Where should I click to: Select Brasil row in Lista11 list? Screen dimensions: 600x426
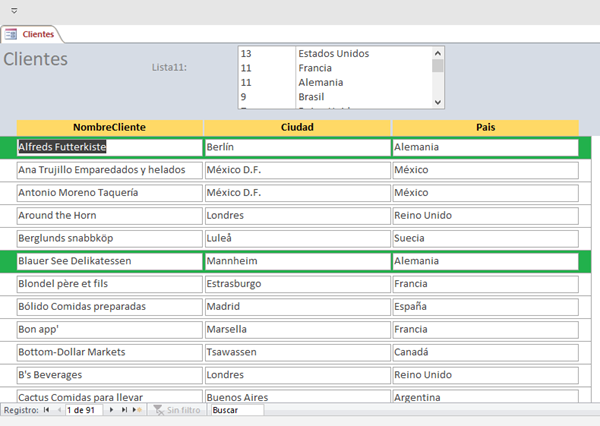coord(335,97)
